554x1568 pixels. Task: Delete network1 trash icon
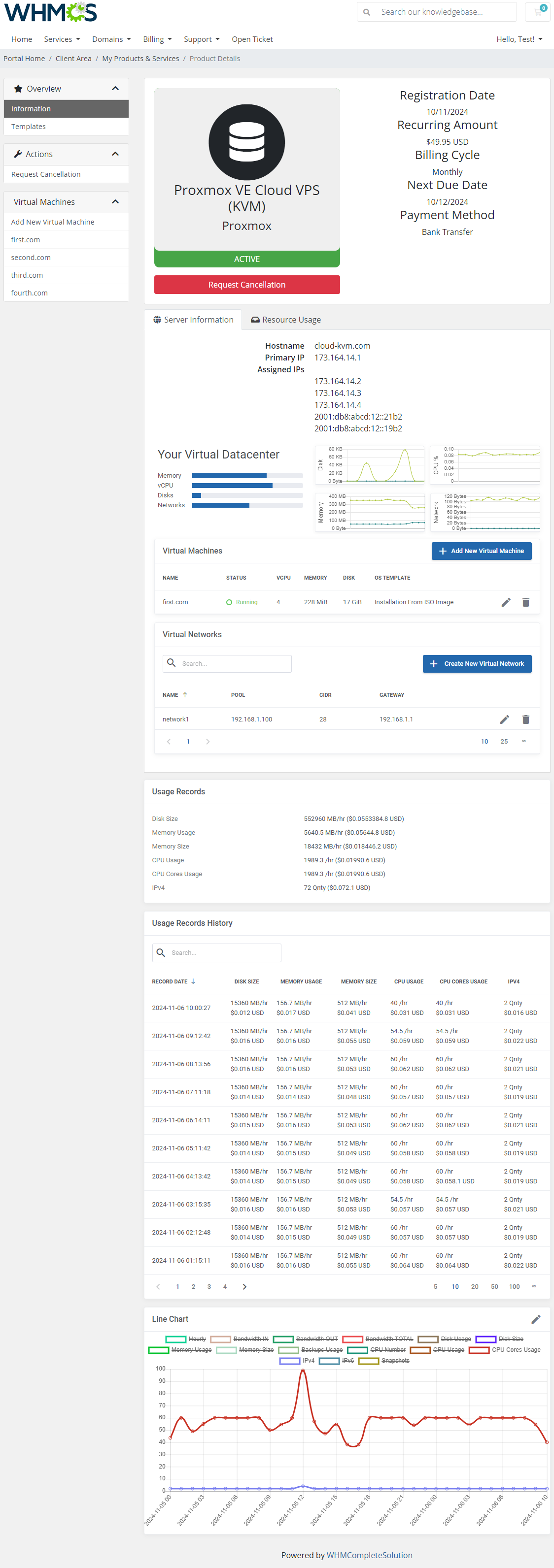[526, 719]
